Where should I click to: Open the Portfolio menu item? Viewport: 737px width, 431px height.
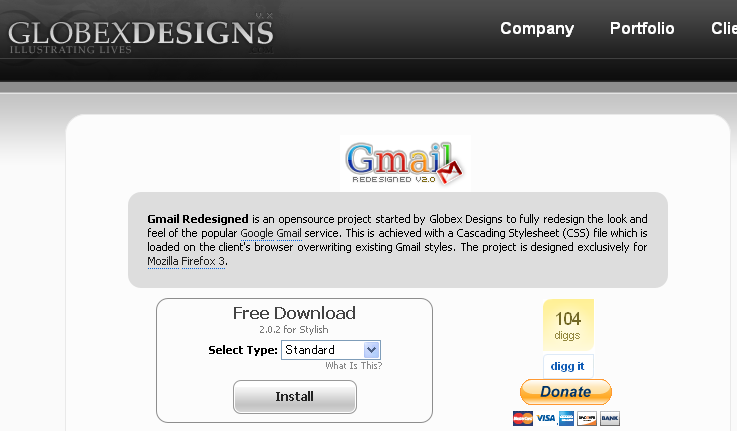tap(642, 29)
